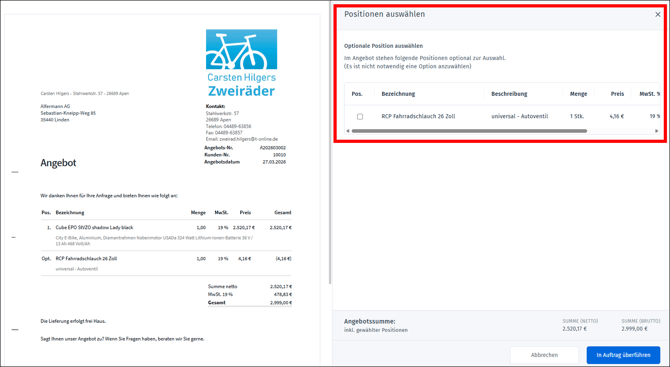
Task: Select '1 Stk.' quantity cell
Action: point(576,116)
